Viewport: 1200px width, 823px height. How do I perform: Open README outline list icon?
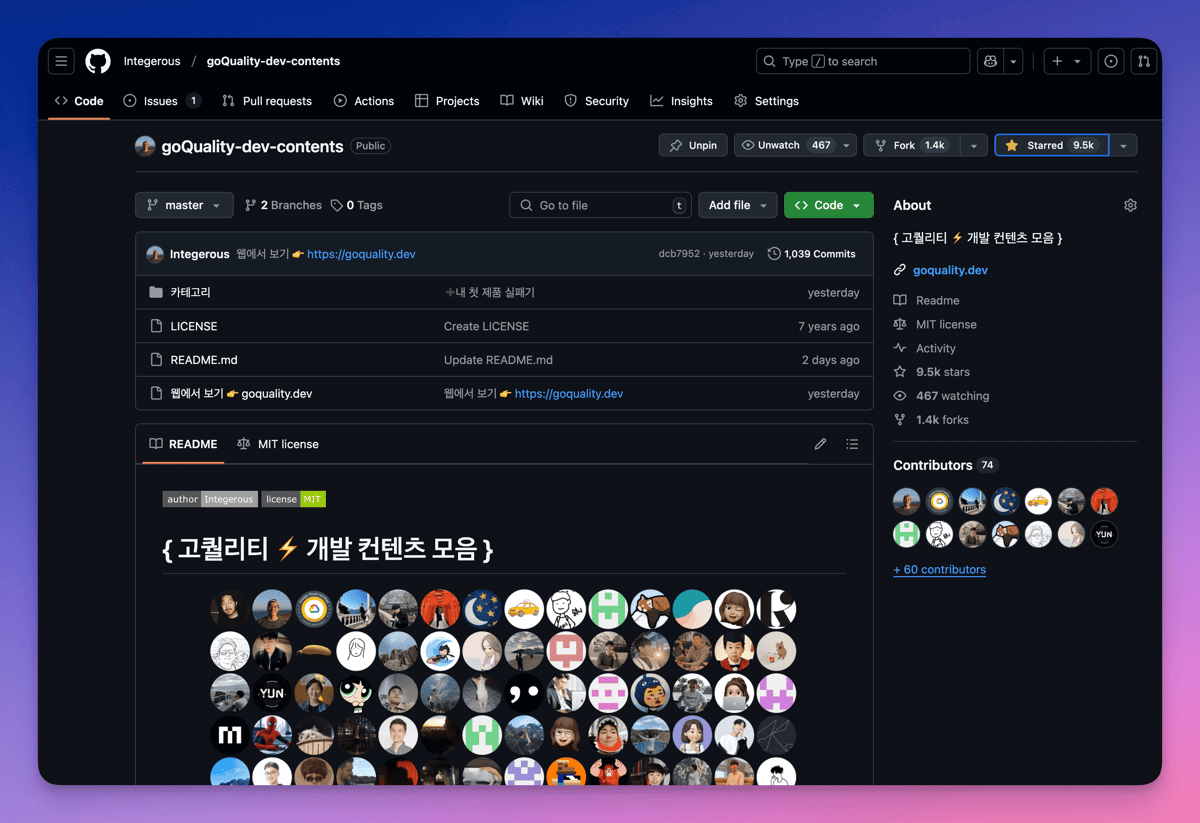pyautogui.click(x=852, y=444)
